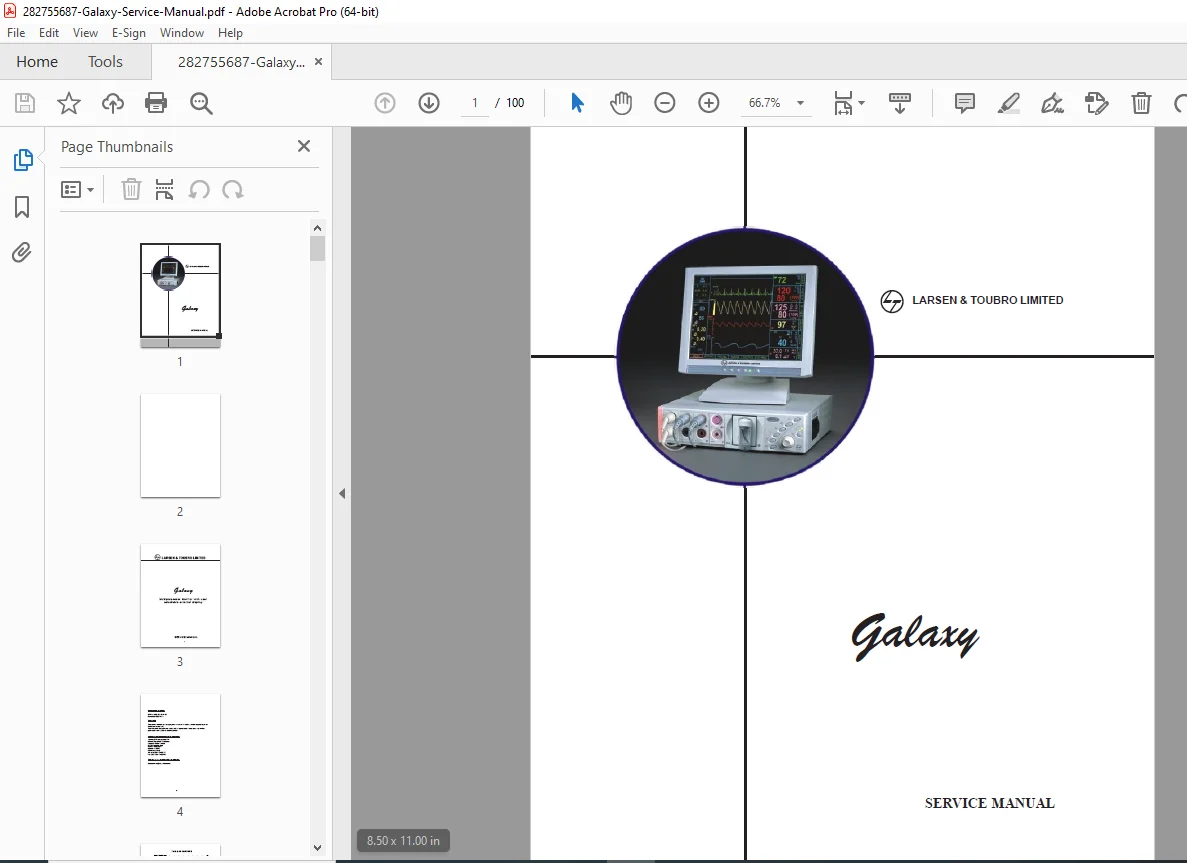
Task: Open Page Thumbnails sidebar icon
Action: 23,160
